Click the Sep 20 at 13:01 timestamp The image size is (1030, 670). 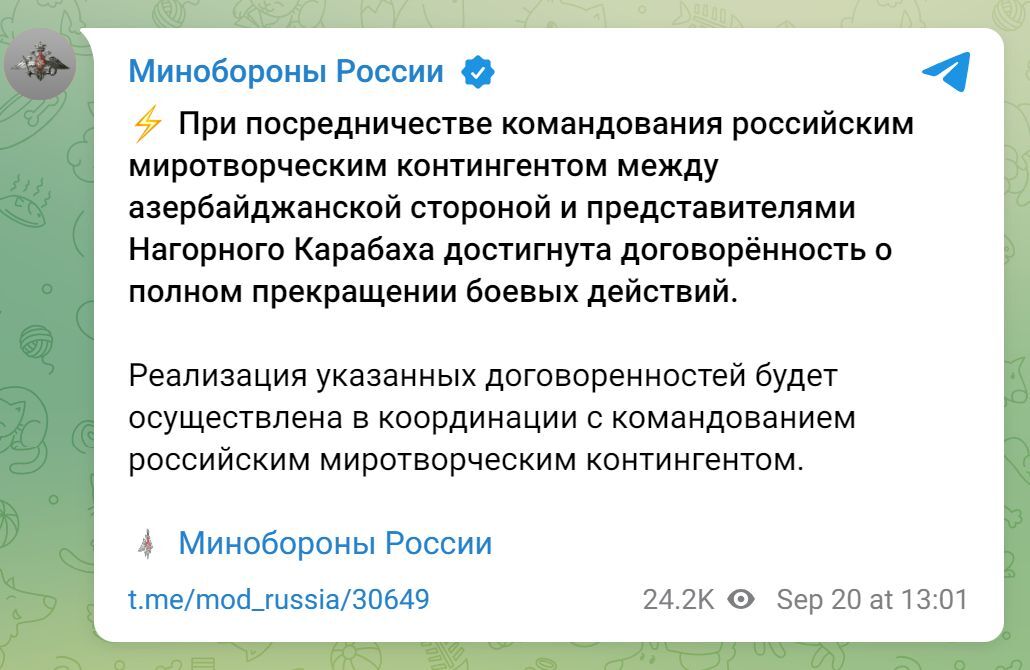(872, 600)
